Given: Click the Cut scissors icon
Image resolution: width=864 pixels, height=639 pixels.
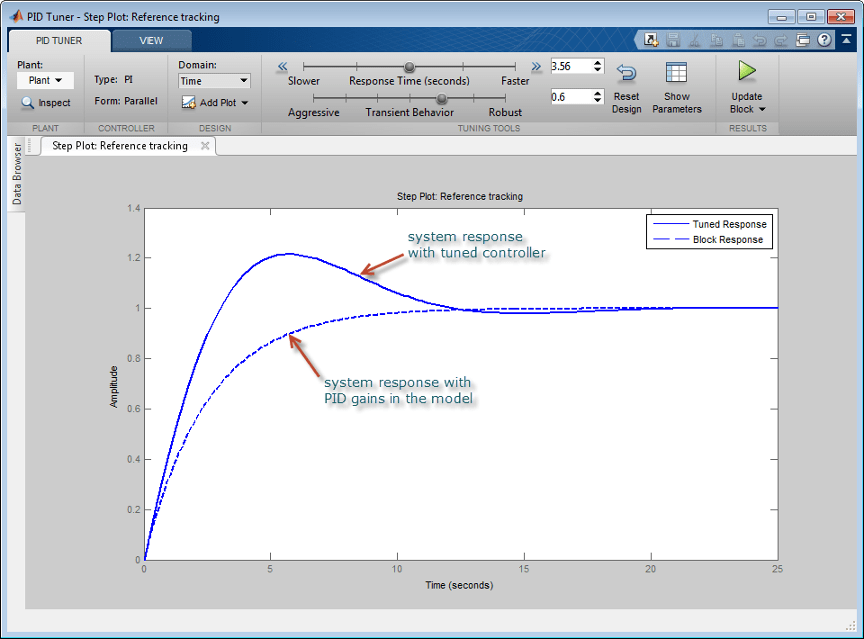Looking at the screenshot, I should pyautogui.click(x=695, y=40).
